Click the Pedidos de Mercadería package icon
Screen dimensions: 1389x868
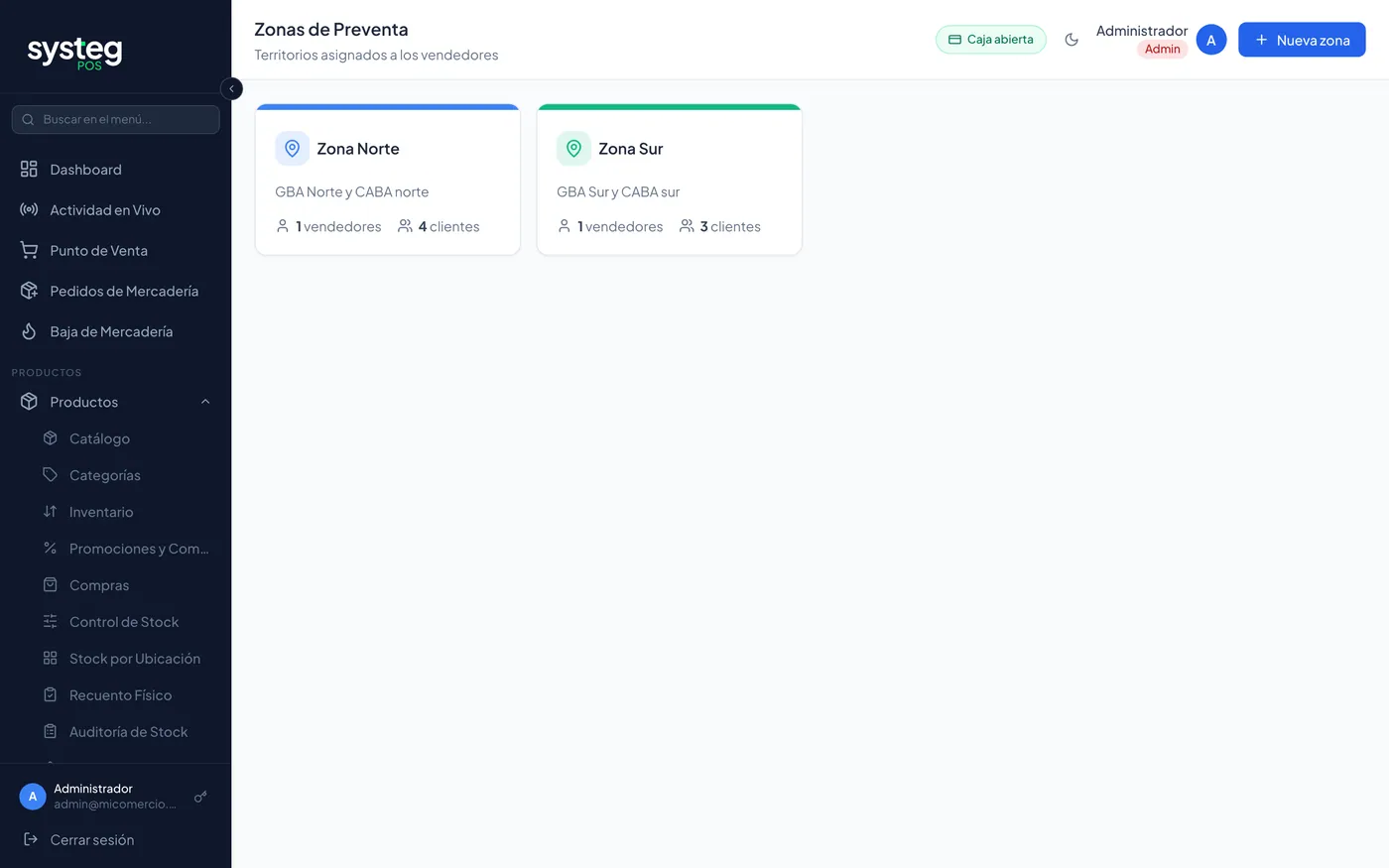point(29,292)
